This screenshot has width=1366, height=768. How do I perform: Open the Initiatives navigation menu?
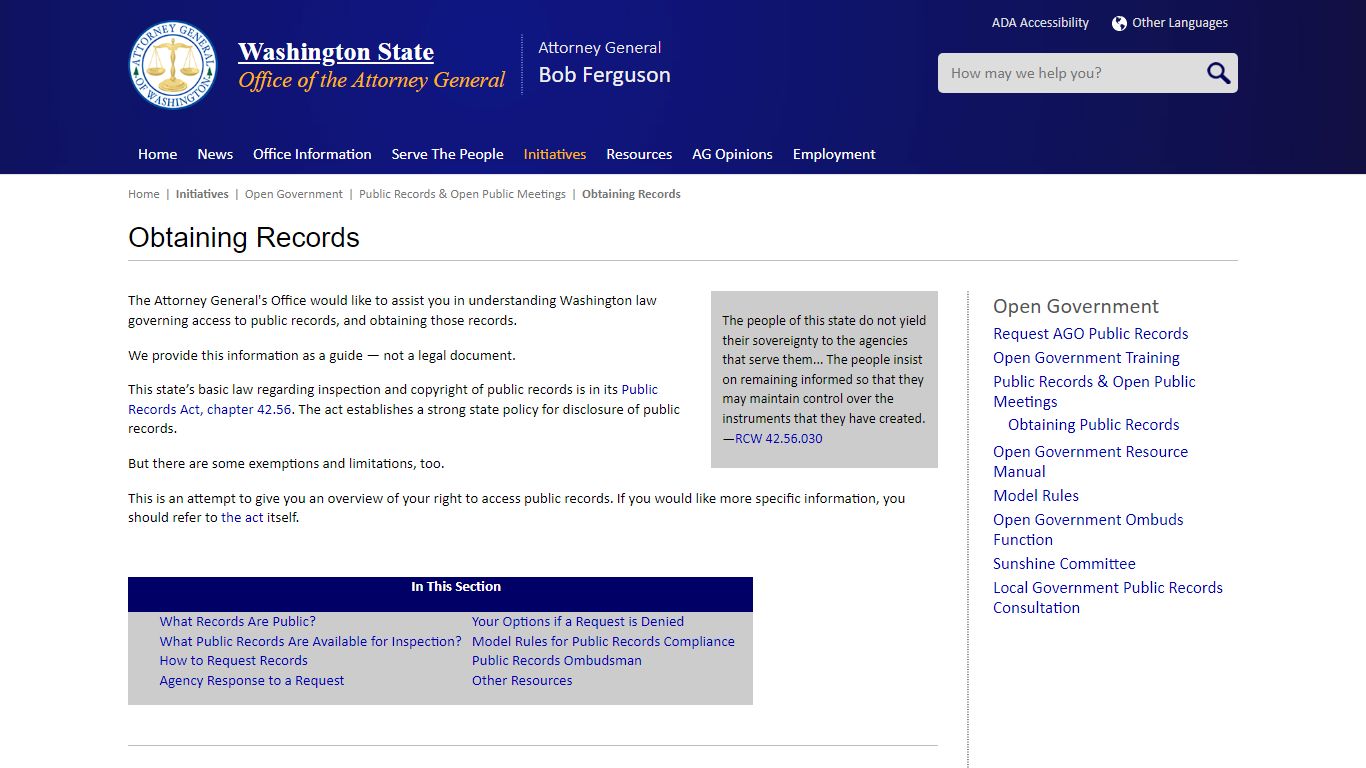coord(554,154)
